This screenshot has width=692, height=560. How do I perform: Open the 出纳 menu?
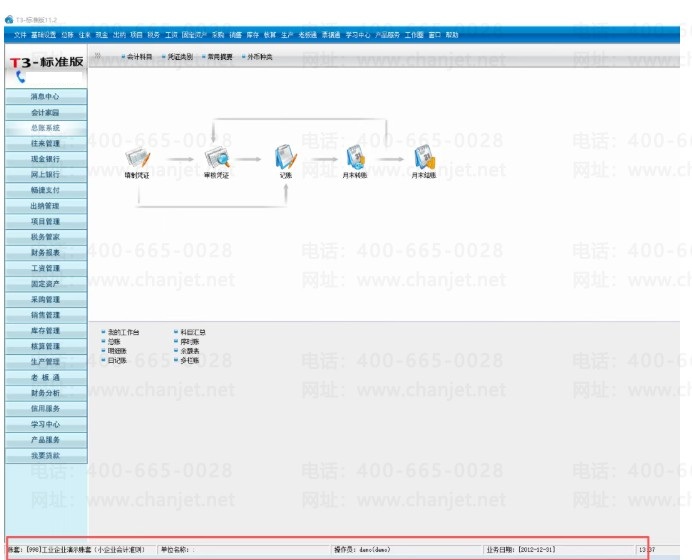119,35
